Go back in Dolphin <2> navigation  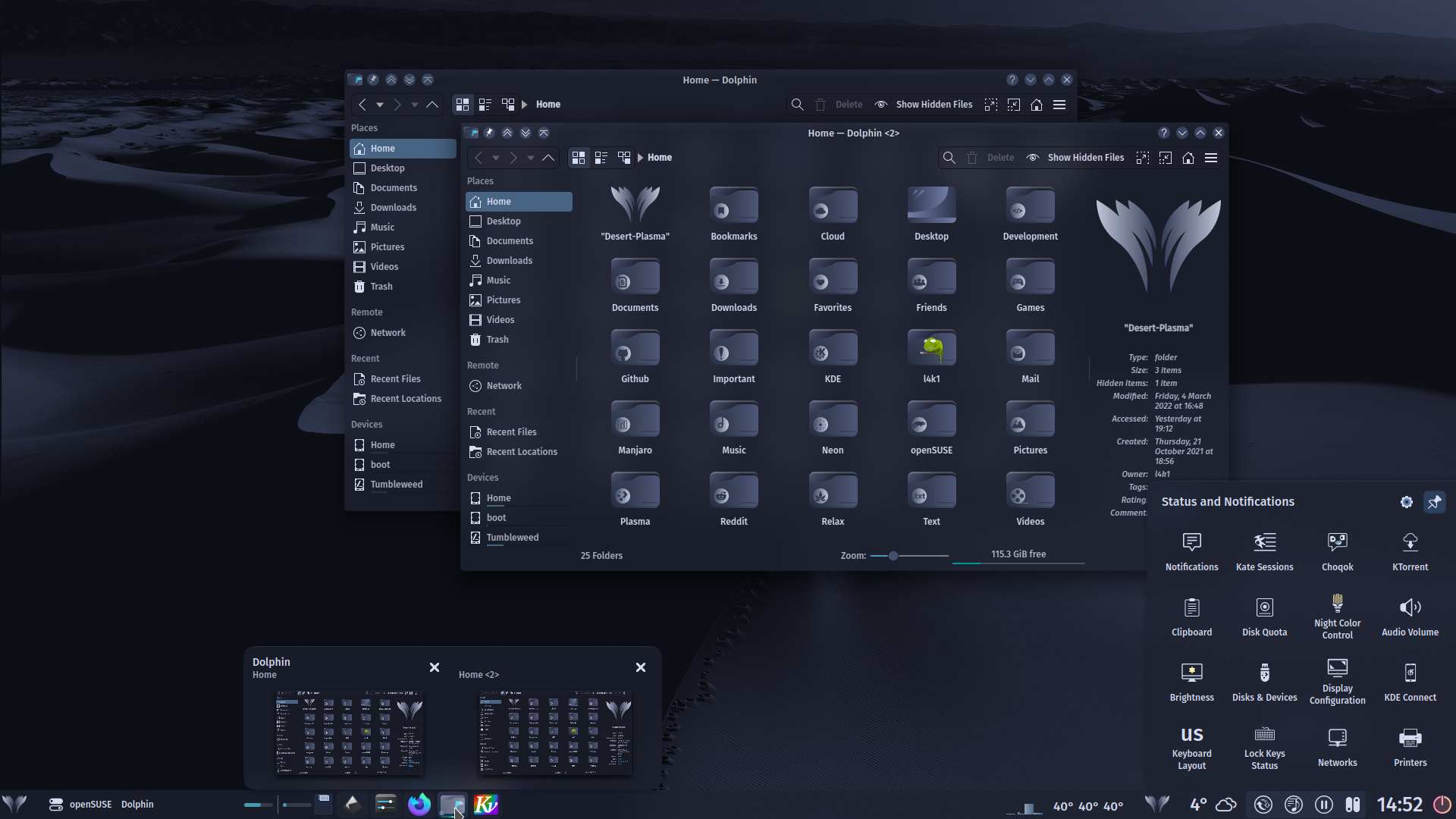(479, 158)
